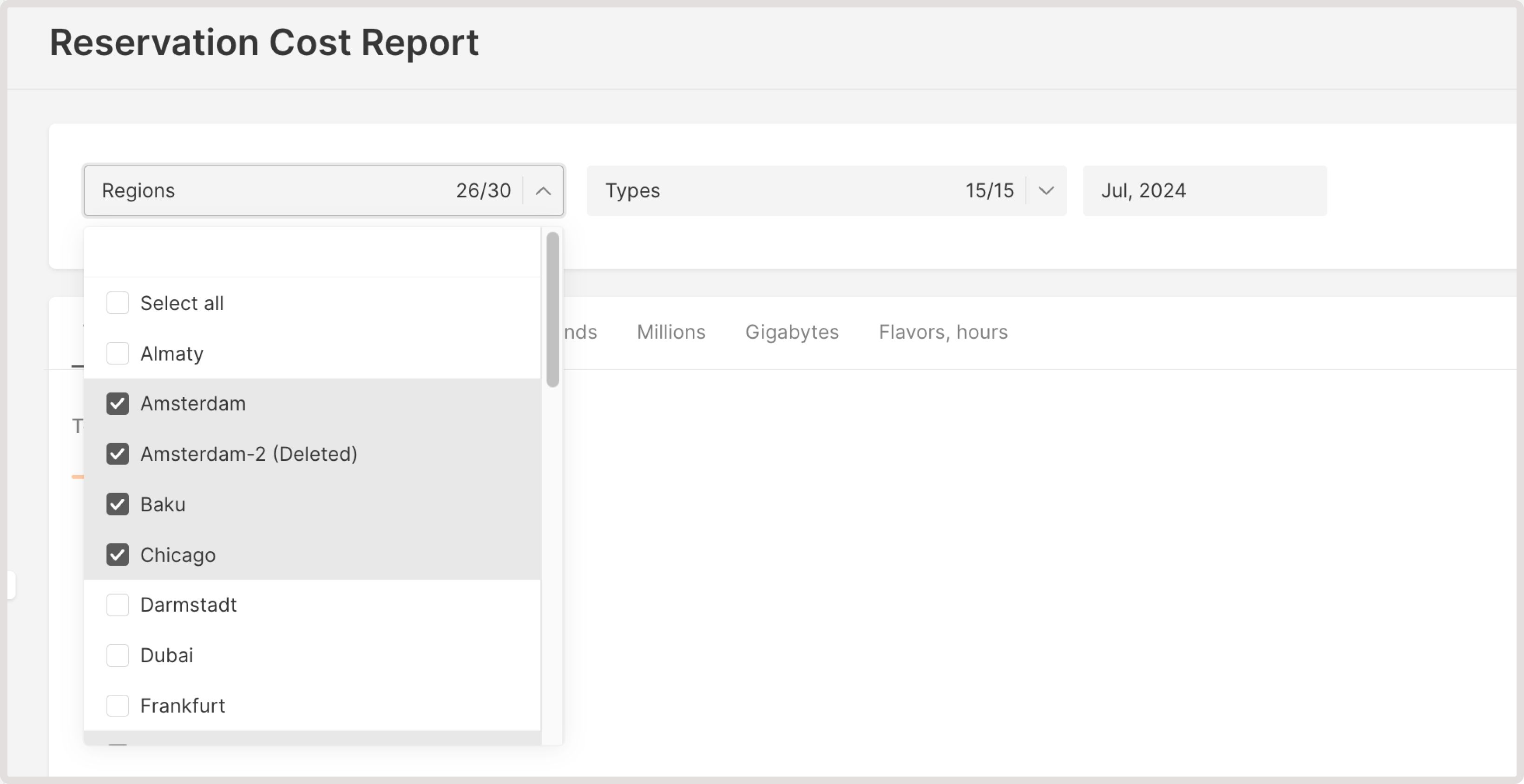Uncheck the Amsterdam region
Viewport: 1524px width, 784px height.
[x=118, y=403]
